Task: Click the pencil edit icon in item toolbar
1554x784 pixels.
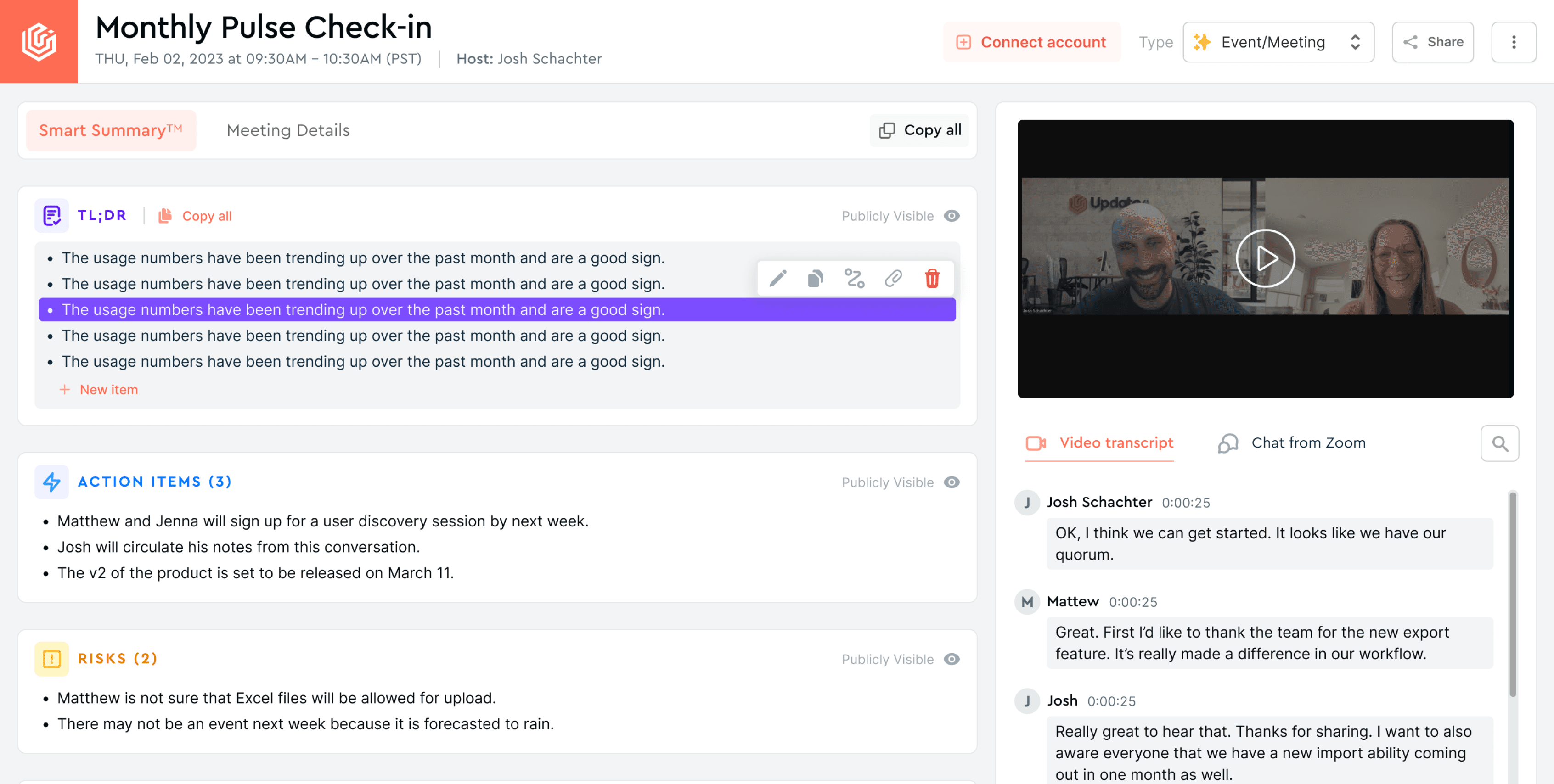Action: 777,278
